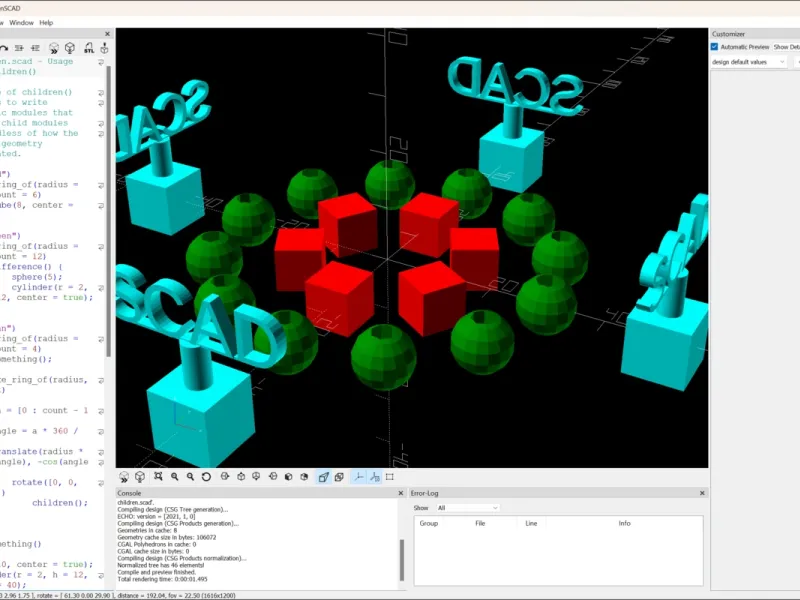The width and height of the screenshot is (800, 600).
Task: Close the editor panel
Action: [x=107, y=34]
